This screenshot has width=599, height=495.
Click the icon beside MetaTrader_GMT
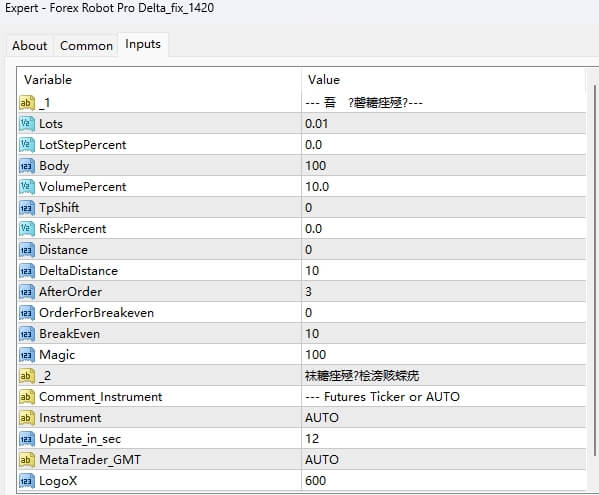[27, 460]
